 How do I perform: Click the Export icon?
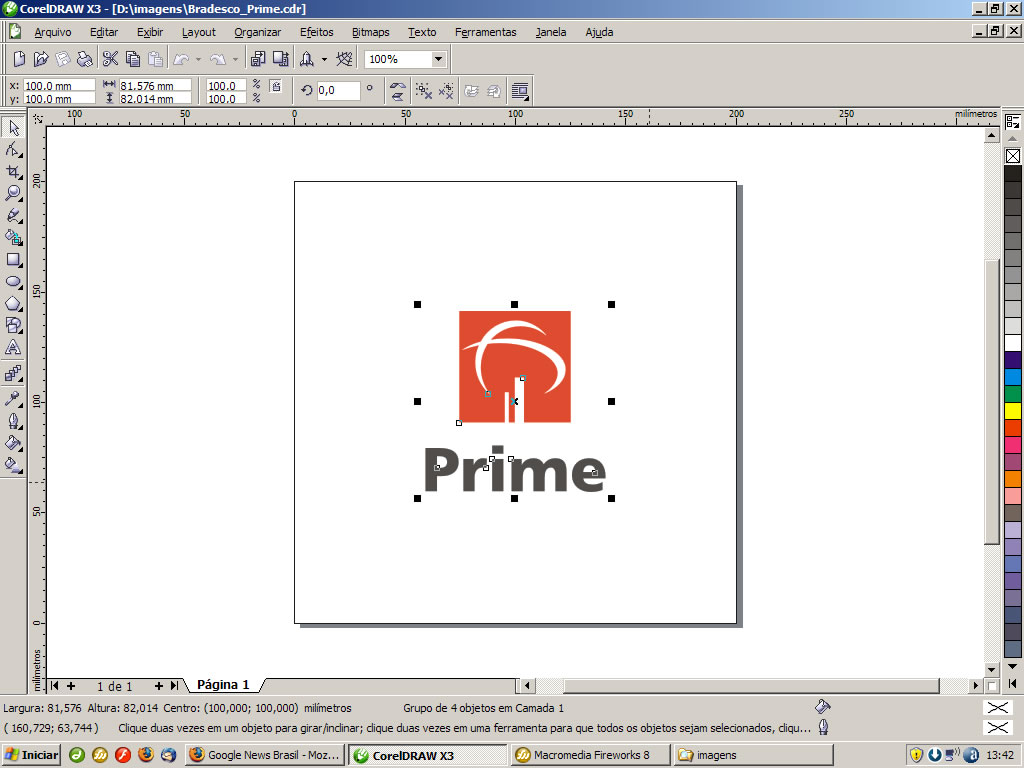coord(281,59)
